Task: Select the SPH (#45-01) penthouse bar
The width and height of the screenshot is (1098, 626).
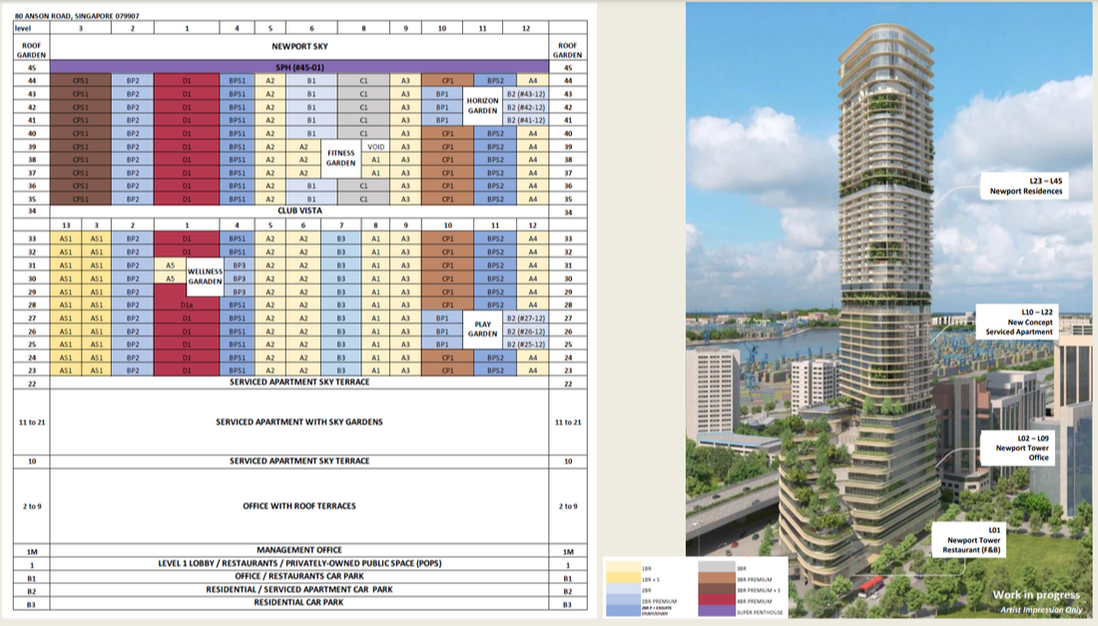Action: [x=299, y=67]
